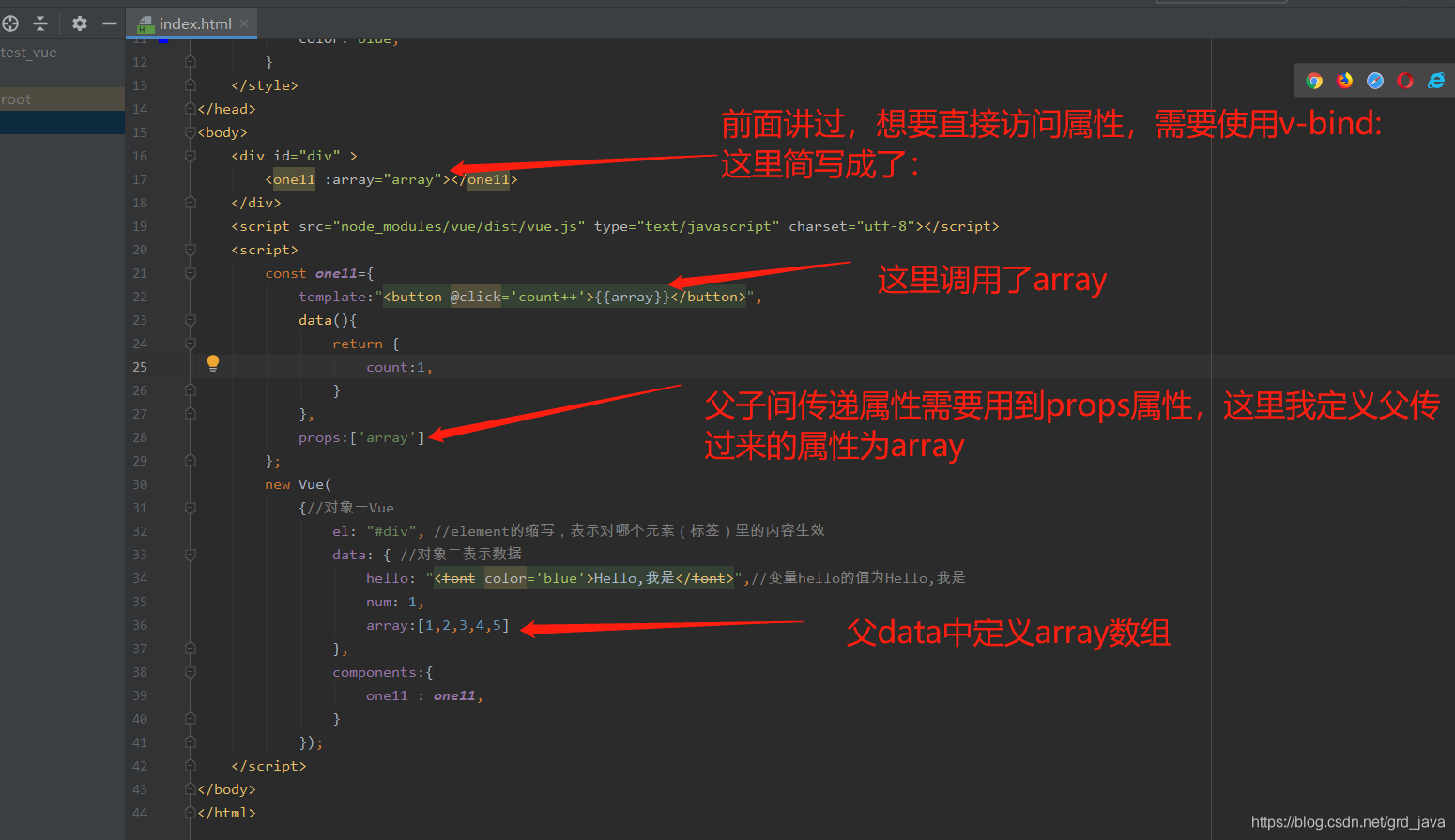Click the closing </one11> tag
The image size is (1455, 840).
coord(484,179)
